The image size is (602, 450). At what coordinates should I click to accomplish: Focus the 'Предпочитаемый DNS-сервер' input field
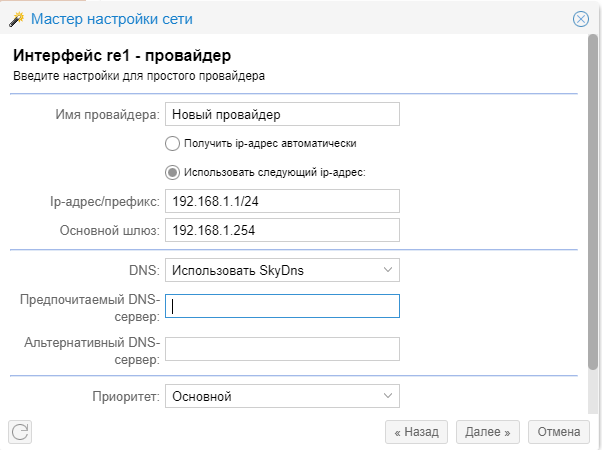click(x=282, y=306)
